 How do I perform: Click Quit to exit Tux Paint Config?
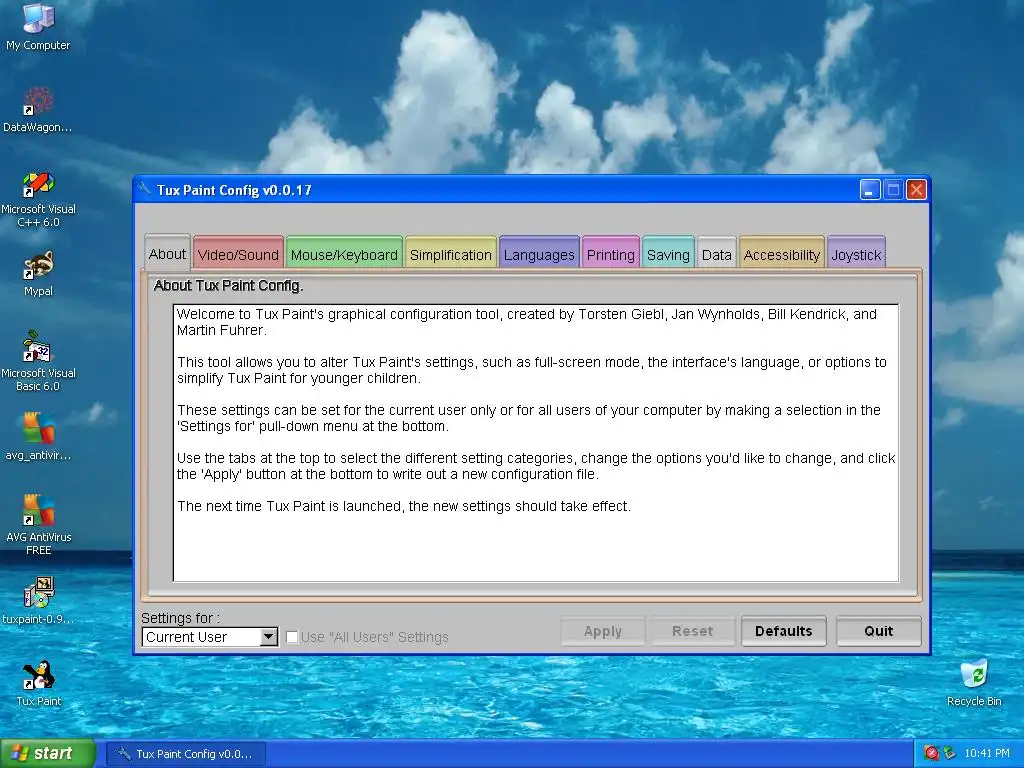point(878,631)
